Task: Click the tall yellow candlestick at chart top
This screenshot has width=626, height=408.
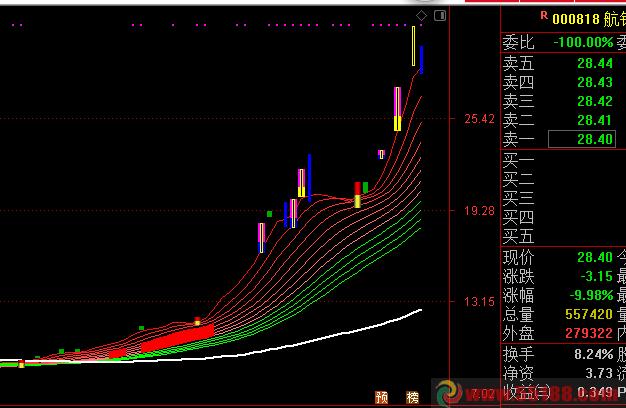Action: click(x=413, y=46)
